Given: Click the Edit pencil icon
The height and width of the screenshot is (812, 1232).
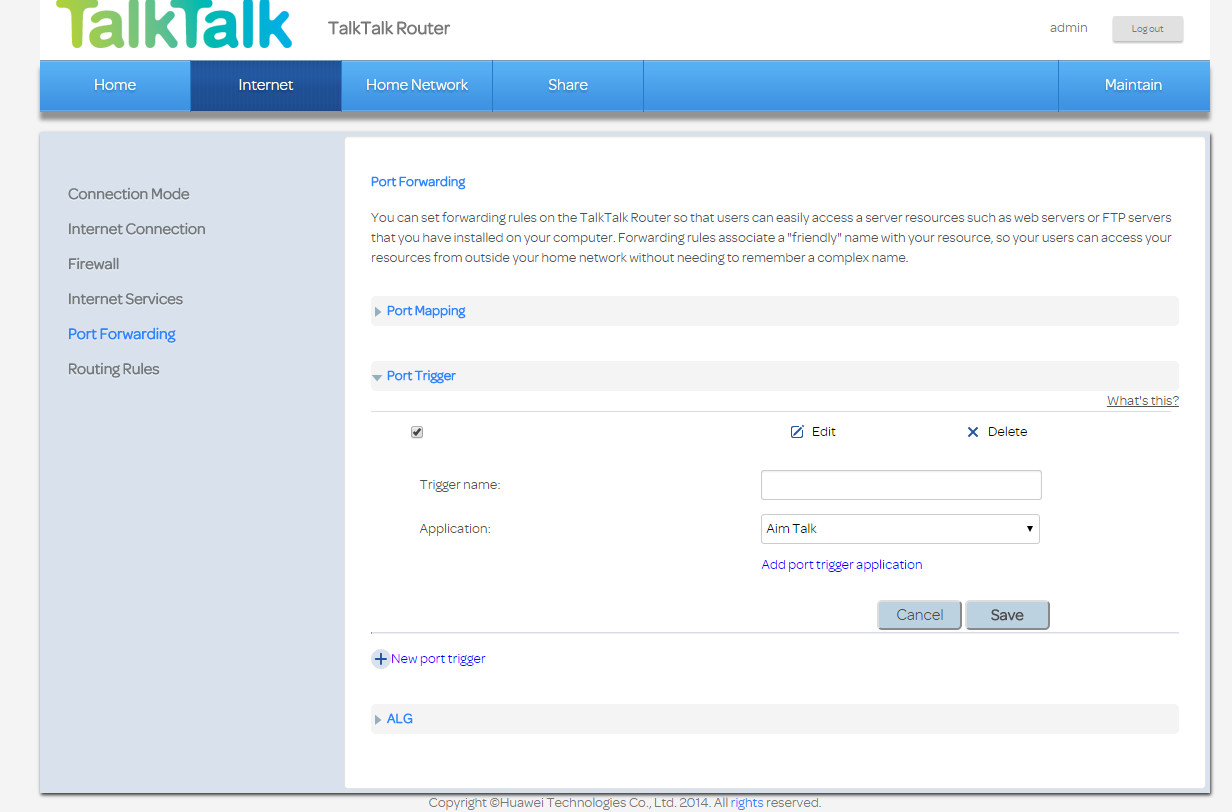Looking at the screenshot, I should [x=796, y=431].
